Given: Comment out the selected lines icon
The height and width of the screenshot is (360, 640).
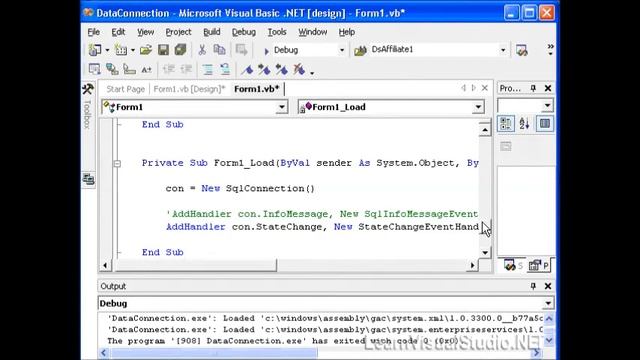Looking at the screenshot, I should tap(208, 69).
